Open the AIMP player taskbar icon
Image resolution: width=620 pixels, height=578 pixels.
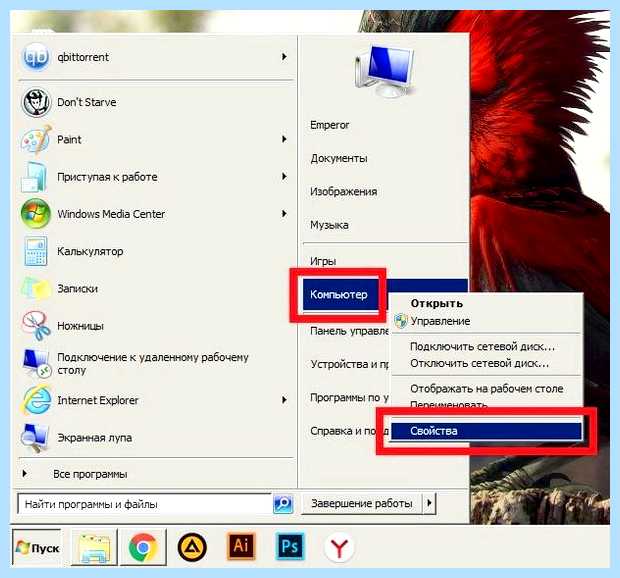point(192,548)
